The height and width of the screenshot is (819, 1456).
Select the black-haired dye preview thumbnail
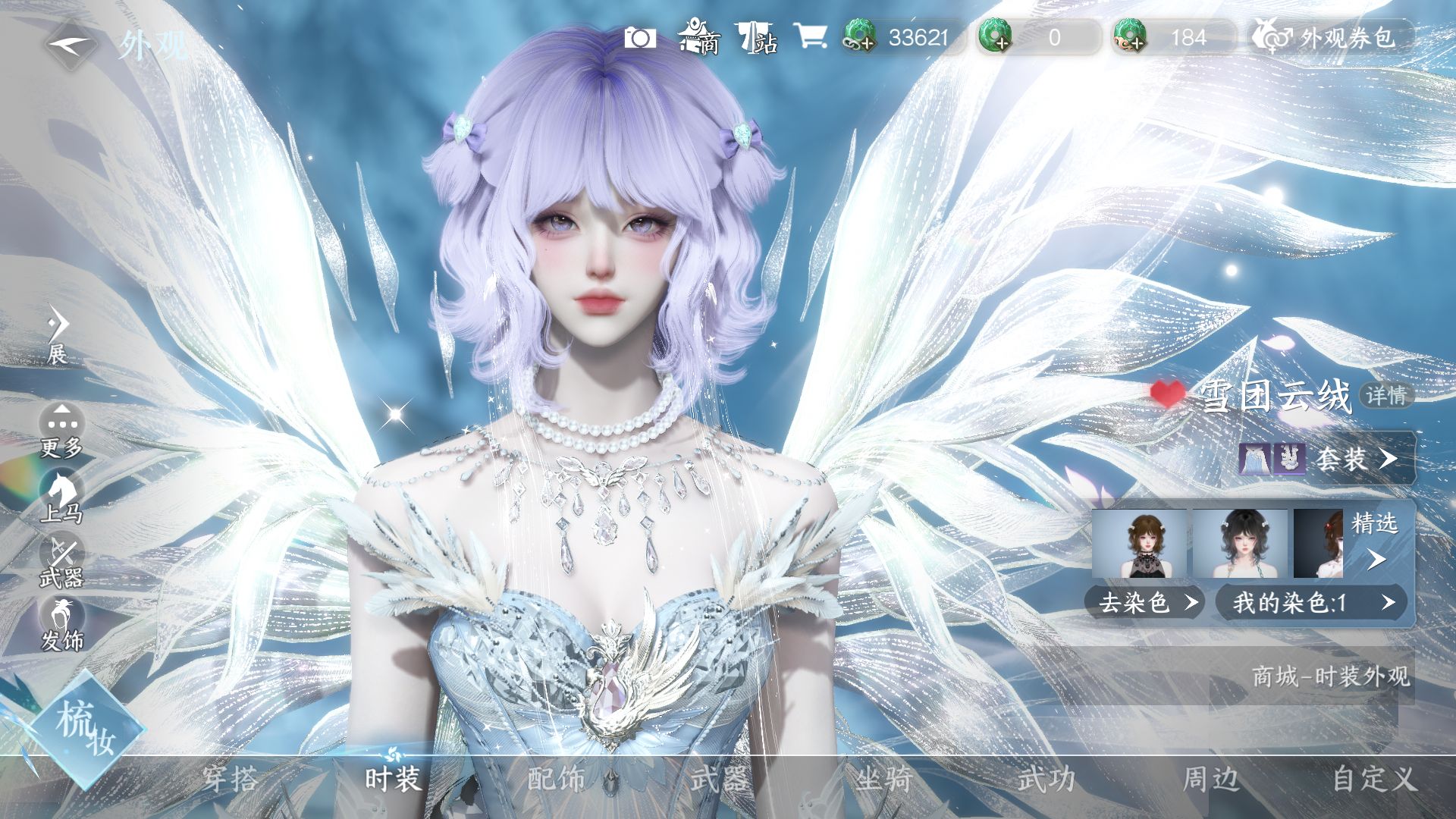tap(1241, 543)
